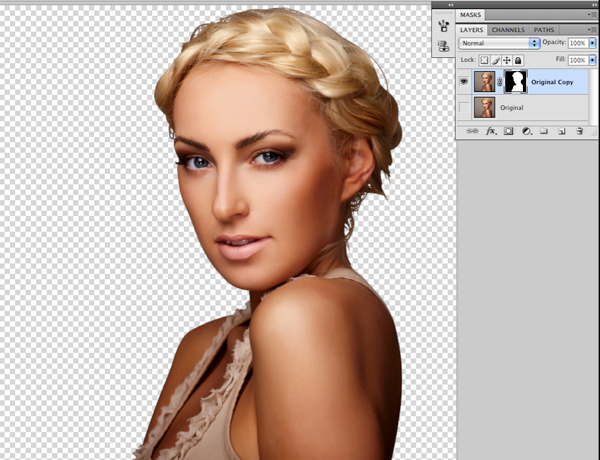Select the Layers tab
The height and width of the screenshot is (460, 600).
[471, 29]
